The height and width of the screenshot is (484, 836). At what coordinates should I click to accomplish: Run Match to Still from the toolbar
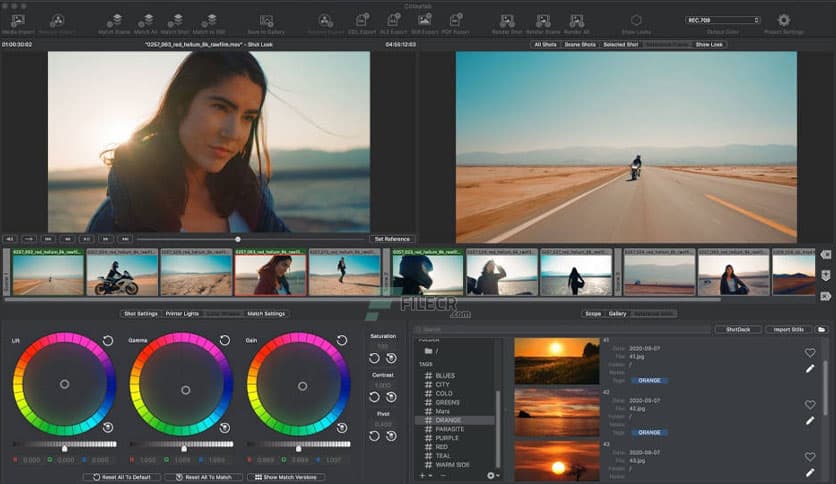(208, 21)
